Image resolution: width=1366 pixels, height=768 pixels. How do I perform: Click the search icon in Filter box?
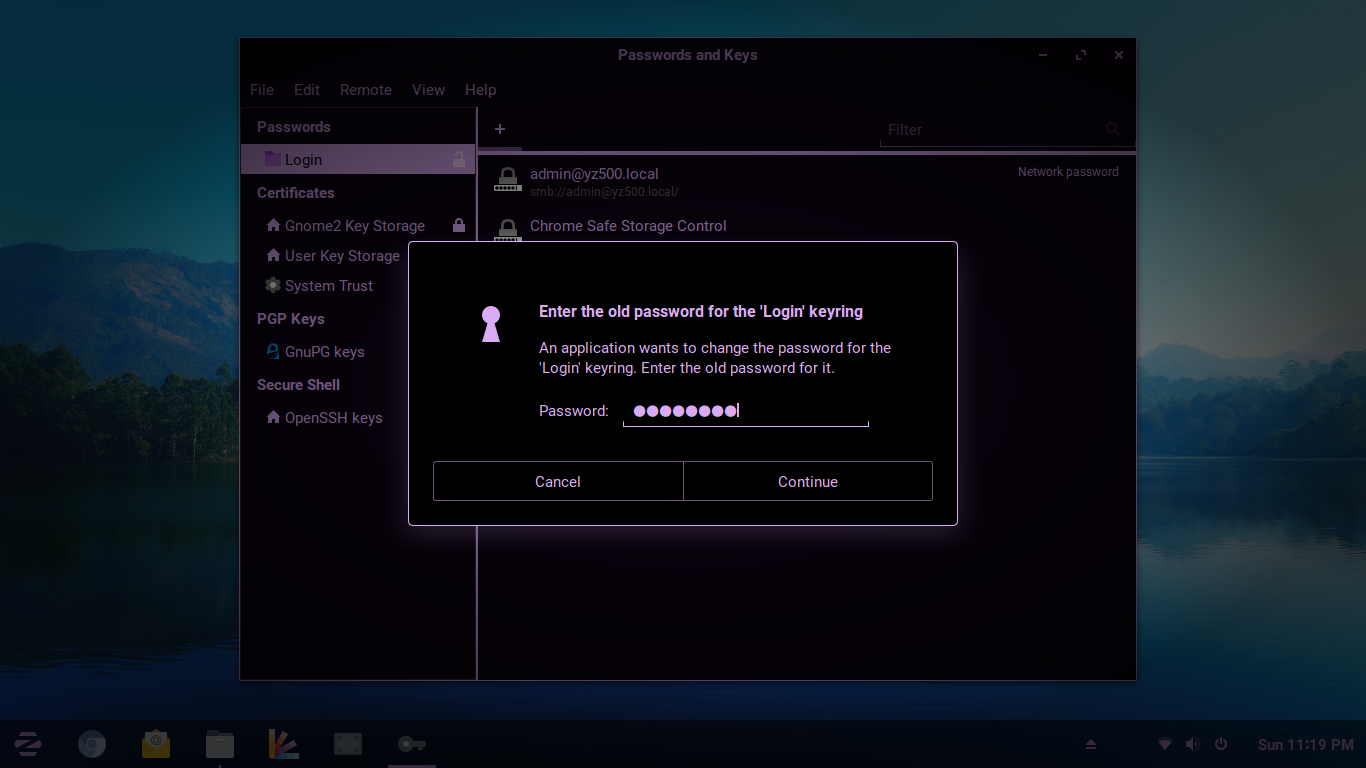[x=1112, y=129]
